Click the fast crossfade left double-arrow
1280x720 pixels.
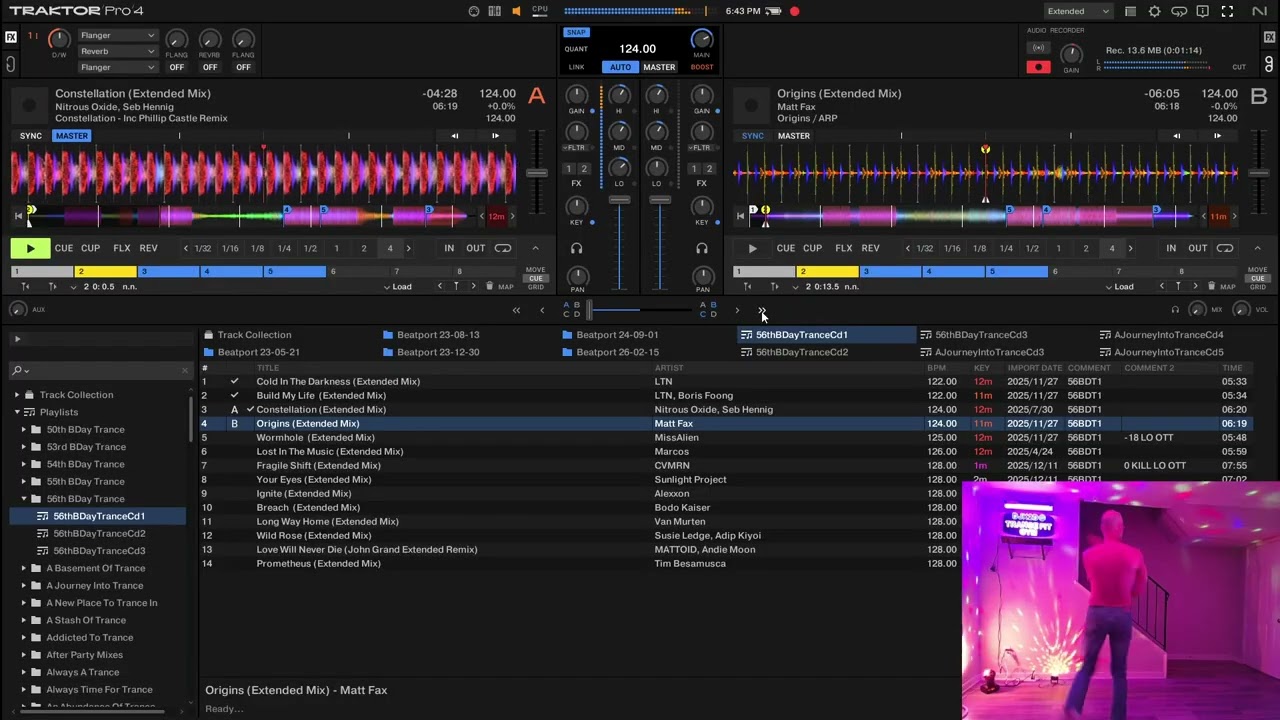pyautogui.click(x=516, y=311)
